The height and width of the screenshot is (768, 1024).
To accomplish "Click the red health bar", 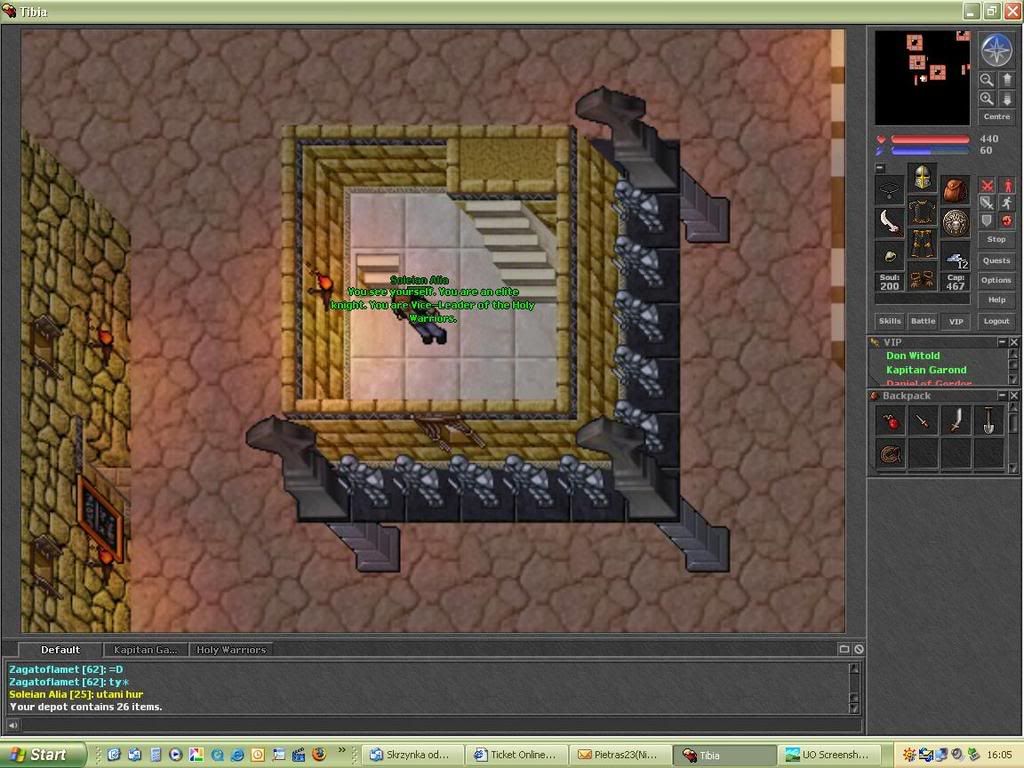I will (x=930, y=139).
